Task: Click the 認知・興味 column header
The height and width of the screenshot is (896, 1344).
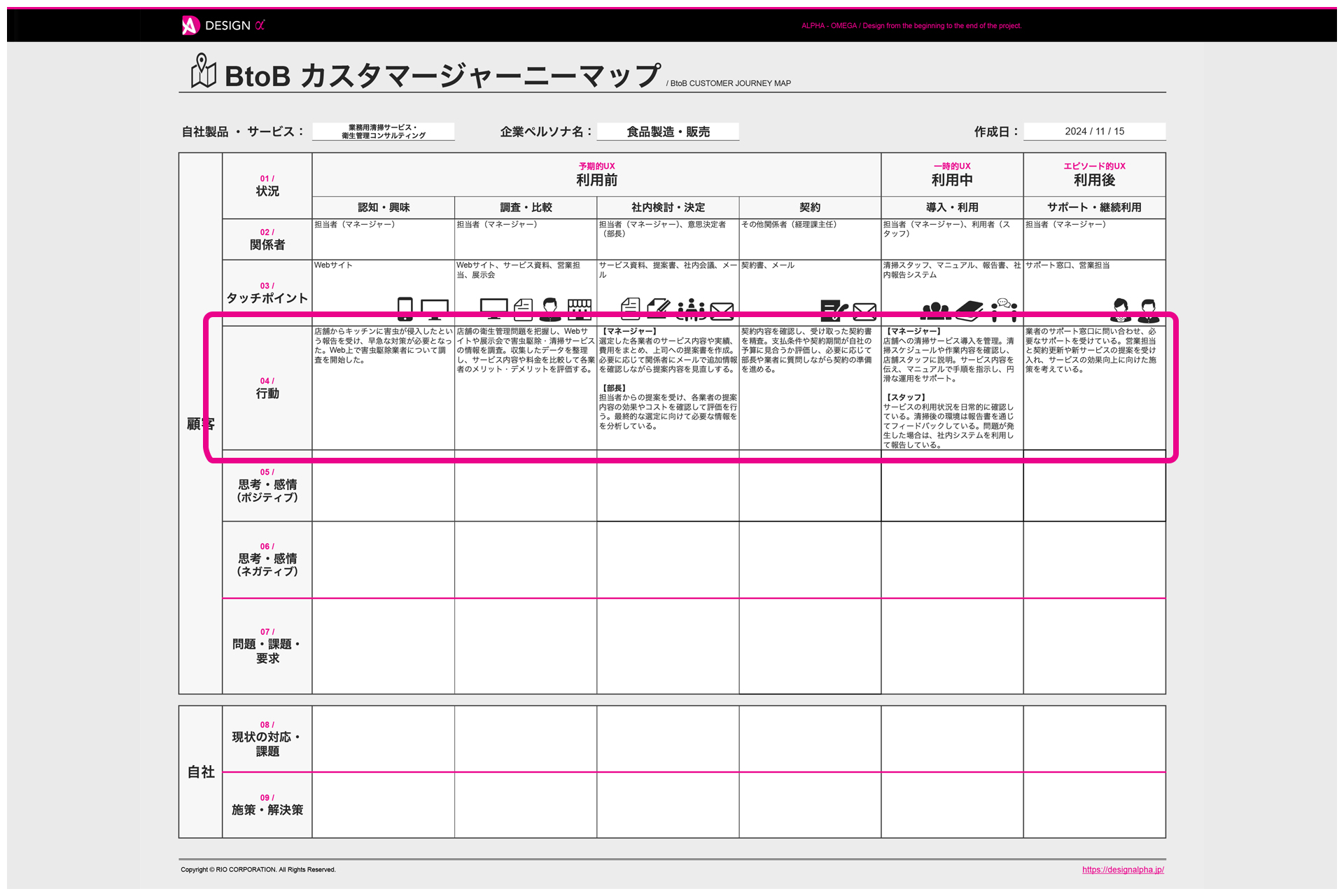Action: point(384,207)
